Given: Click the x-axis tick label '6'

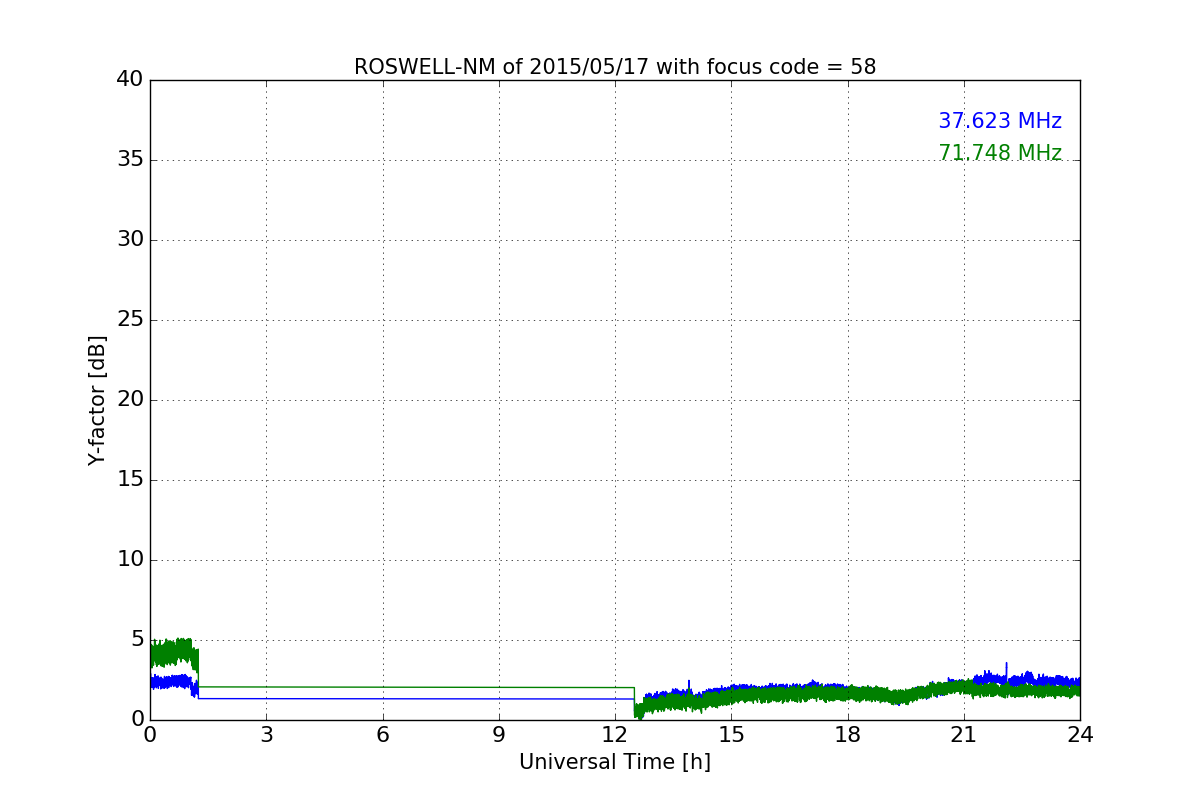Looking at the screenshot, I should (x=382, y=734).
